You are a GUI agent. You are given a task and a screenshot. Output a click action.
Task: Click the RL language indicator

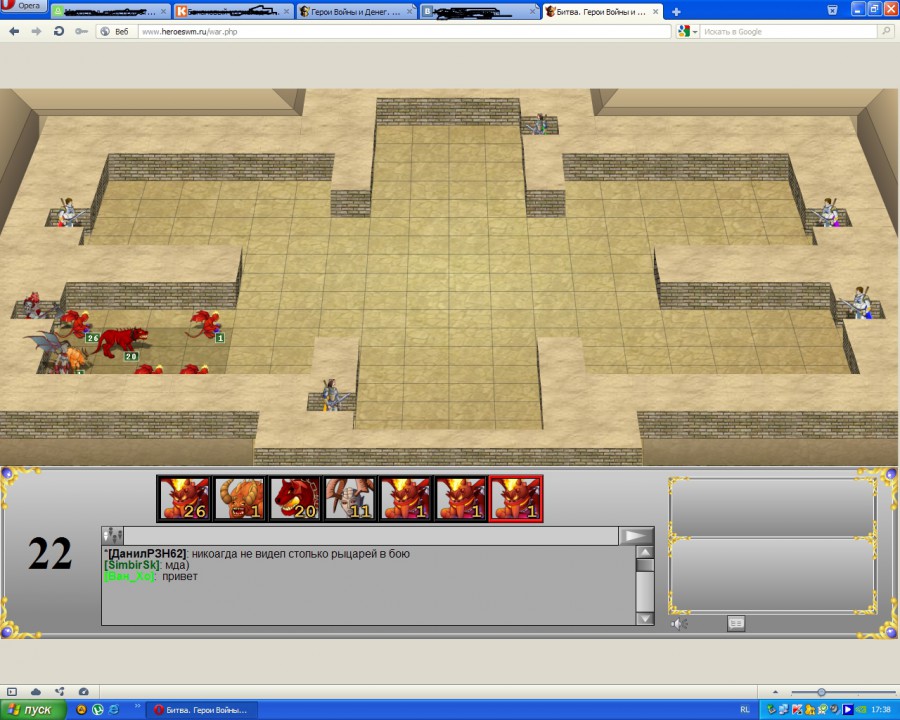(745, 710)
